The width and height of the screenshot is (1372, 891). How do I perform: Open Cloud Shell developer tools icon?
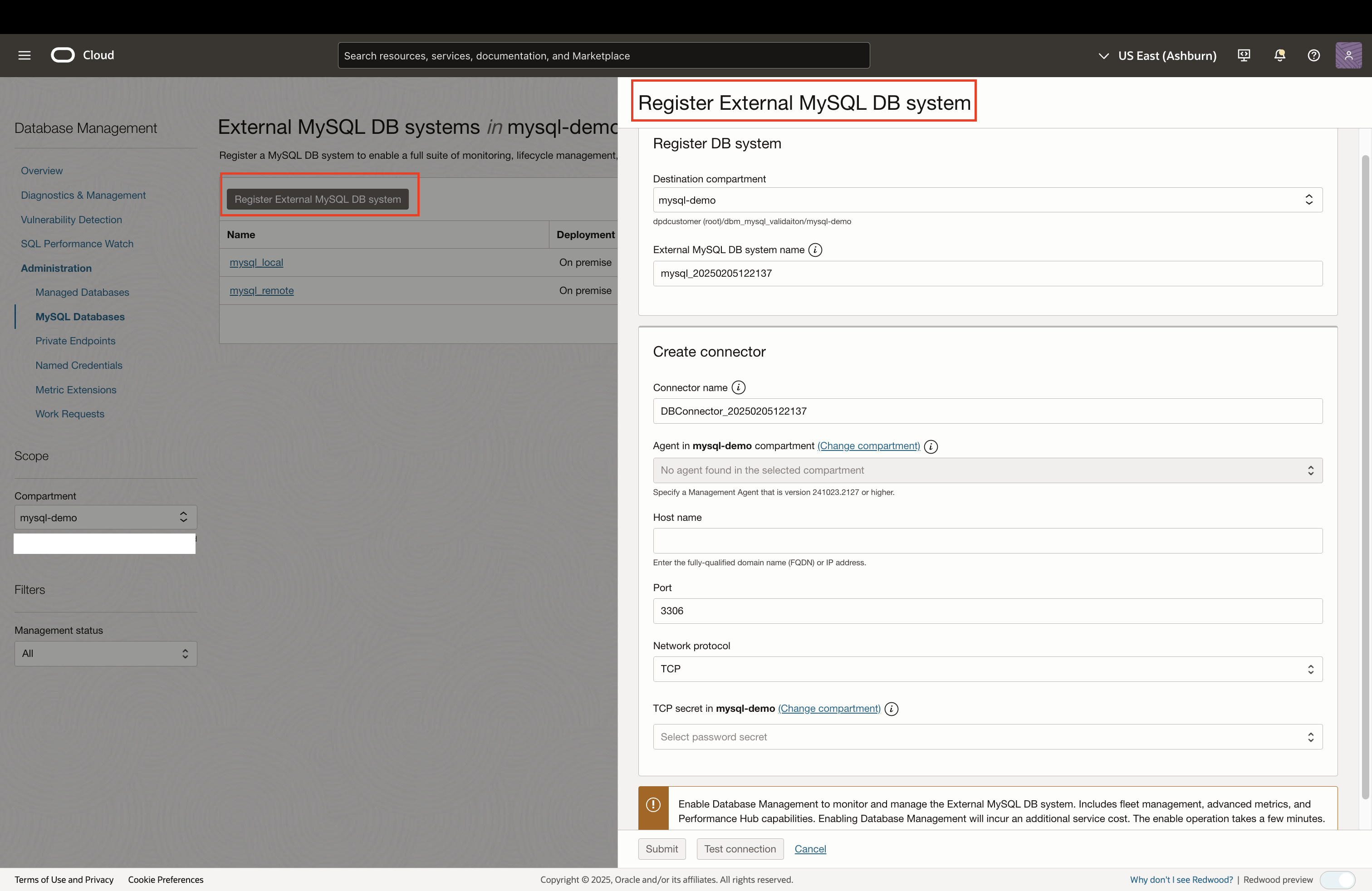(x=1244, y=55)
